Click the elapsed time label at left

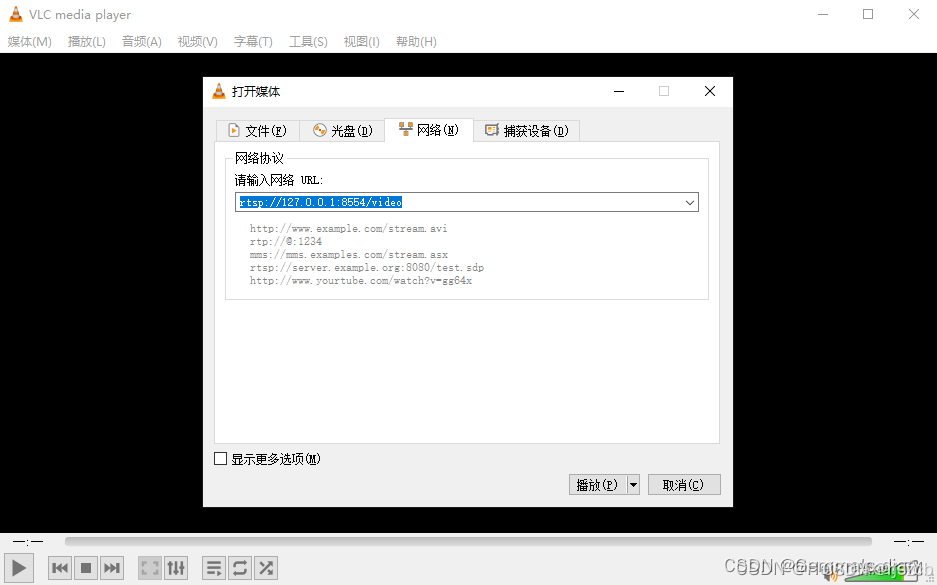28,541
